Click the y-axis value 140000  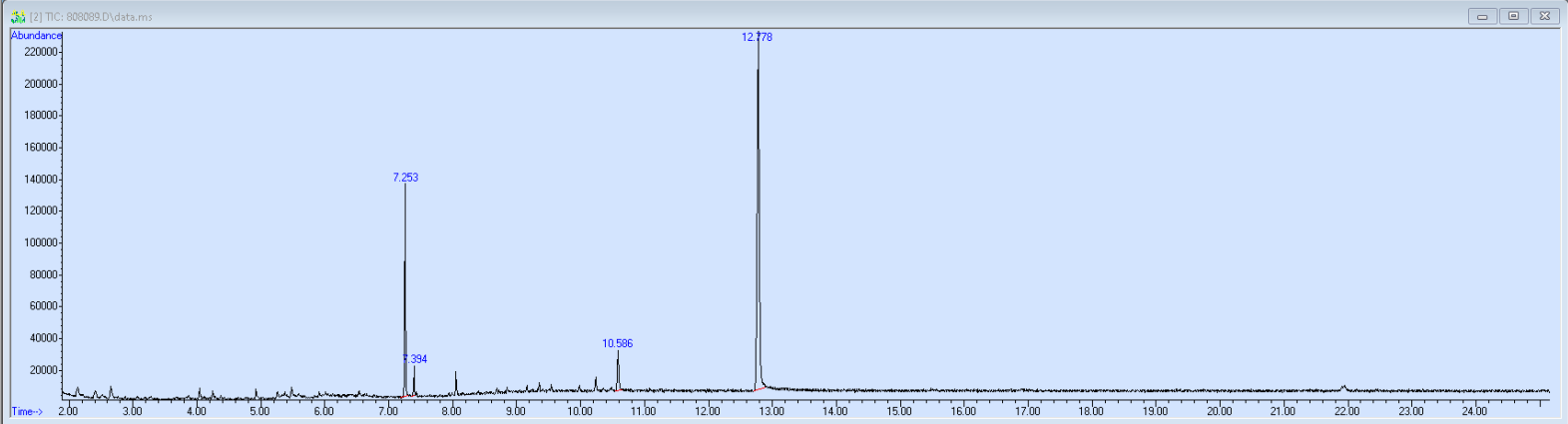tap(41, 180)
